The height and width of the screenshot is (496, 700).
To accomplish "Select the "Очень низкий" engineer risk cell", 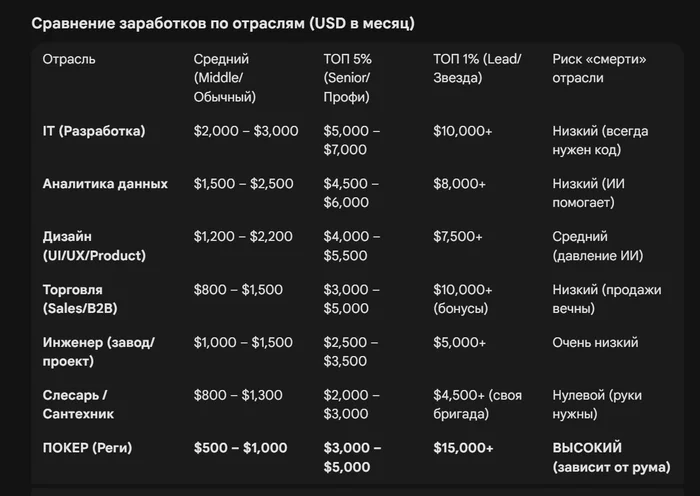I will pyautogui.click(x=595, y=343).
